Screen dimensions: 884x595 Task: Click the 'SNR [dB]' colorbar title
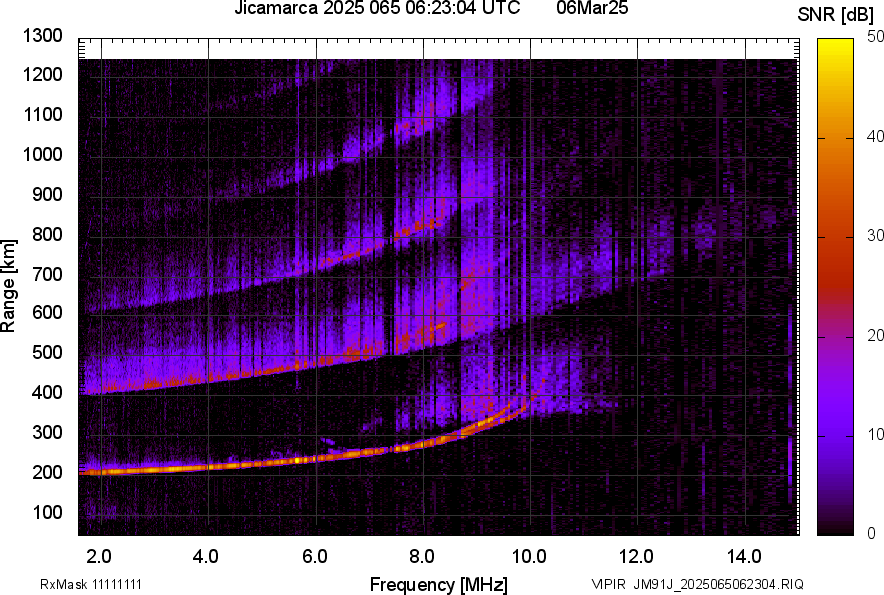click(x=836, y=15)
